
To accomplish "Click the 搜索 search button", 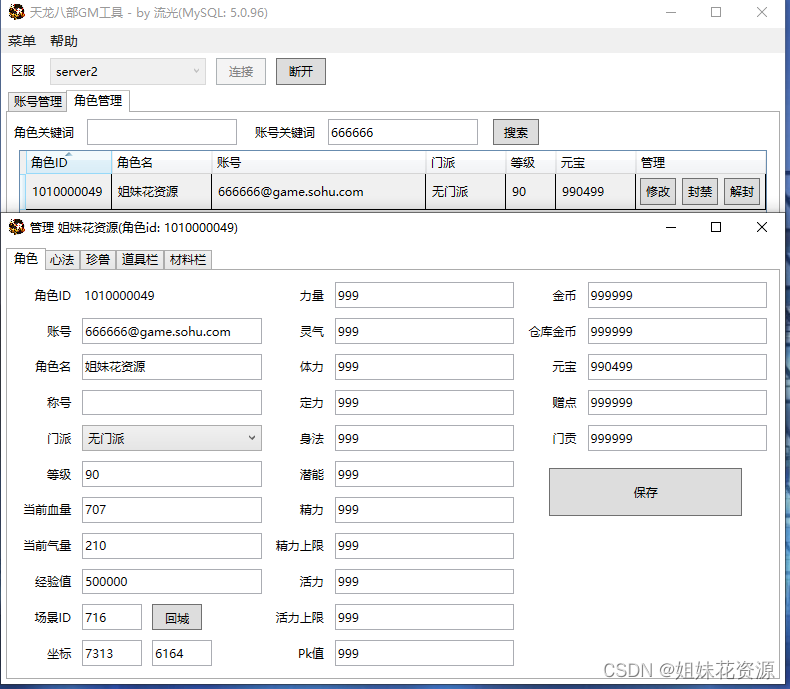I will tap(515, 132).
